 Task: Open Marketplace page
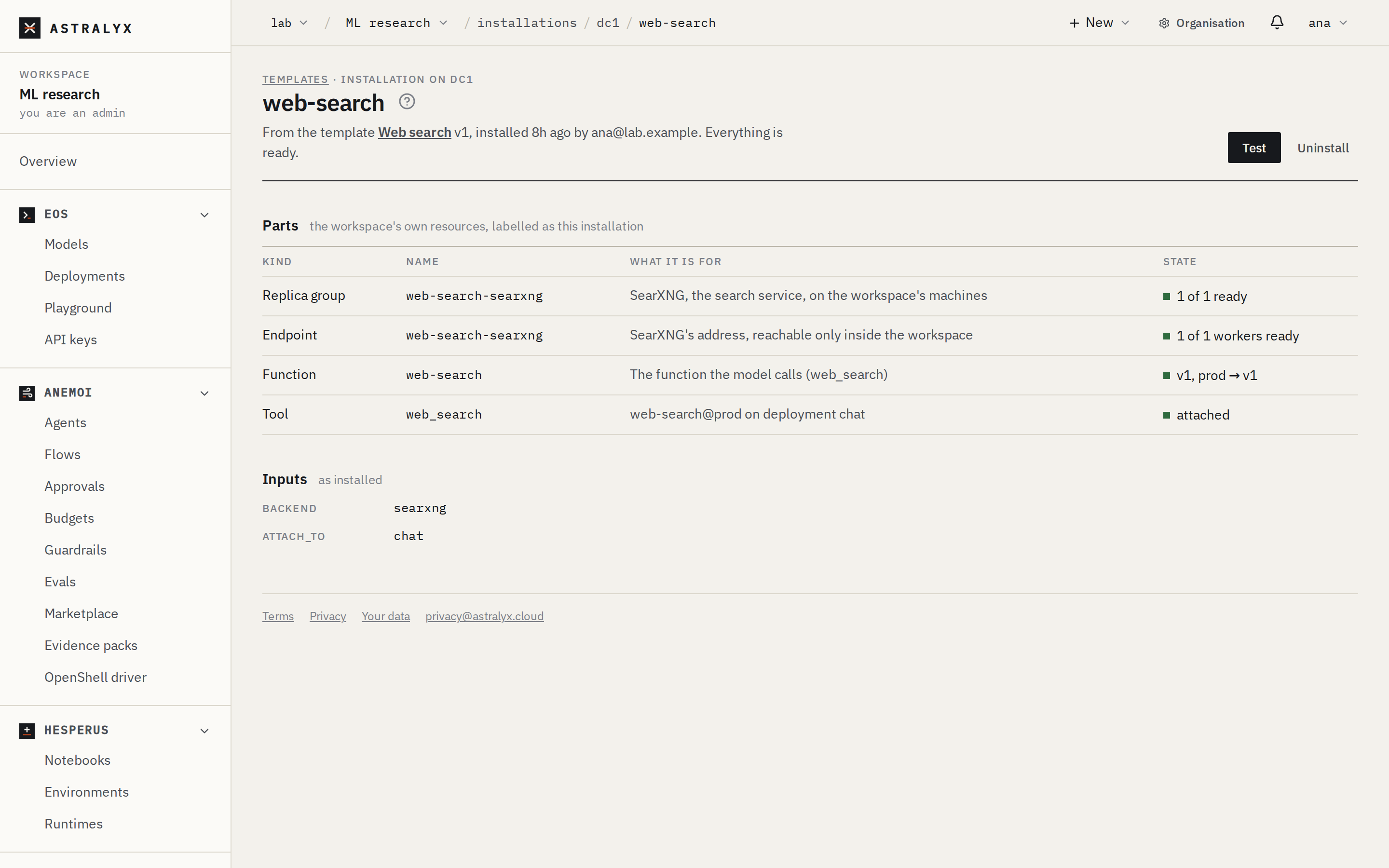click(x=82, y=614)
